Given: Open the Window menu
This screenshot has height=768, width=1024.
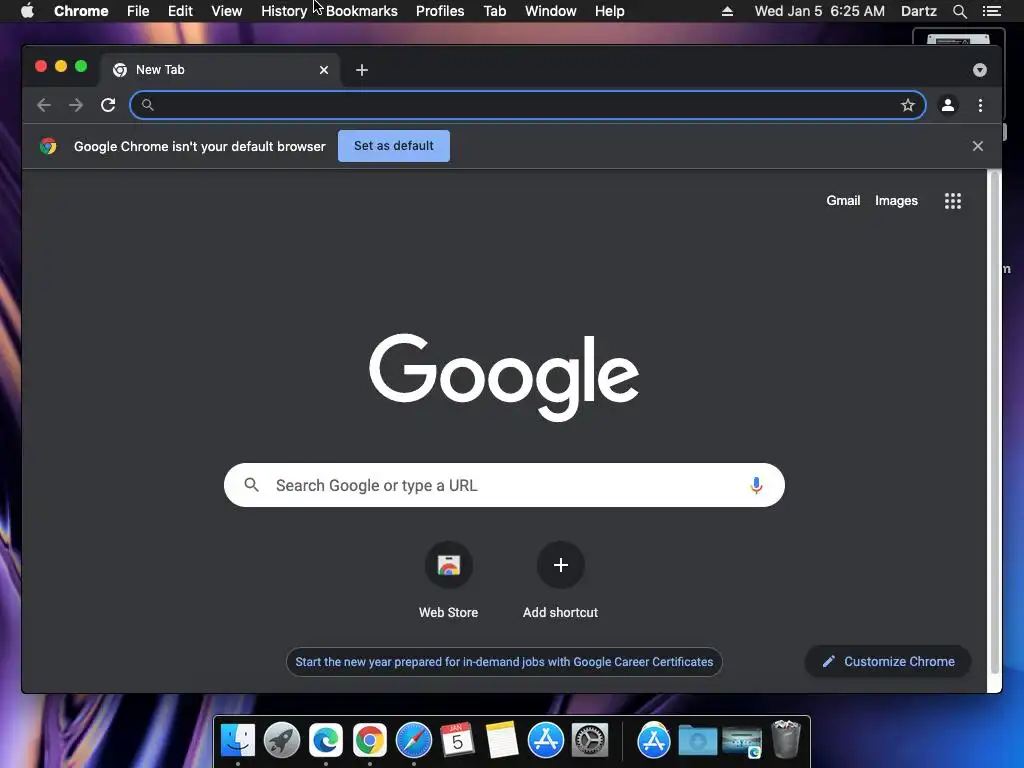Looking at the screenshot, I should pos(551,11).
